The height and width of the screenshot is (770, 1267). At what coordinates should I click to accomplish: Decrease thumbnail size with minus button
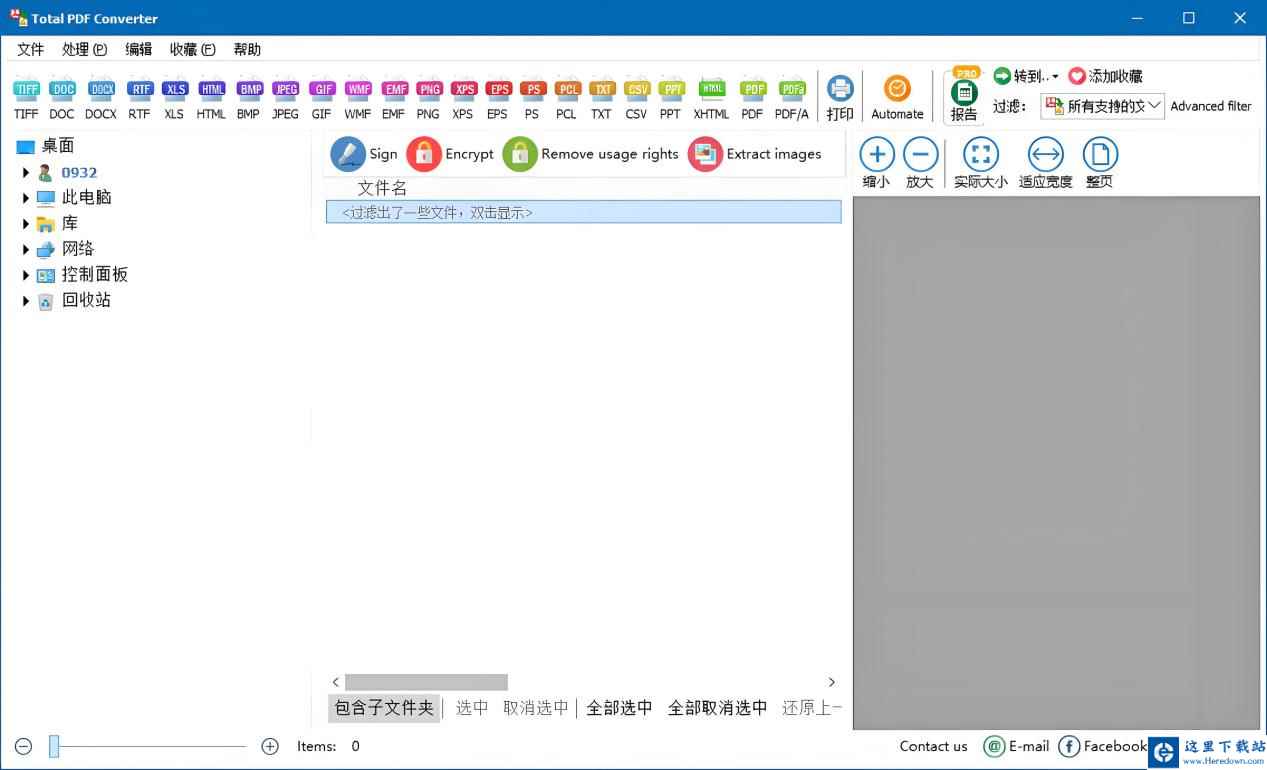click(x=24, y=746)
